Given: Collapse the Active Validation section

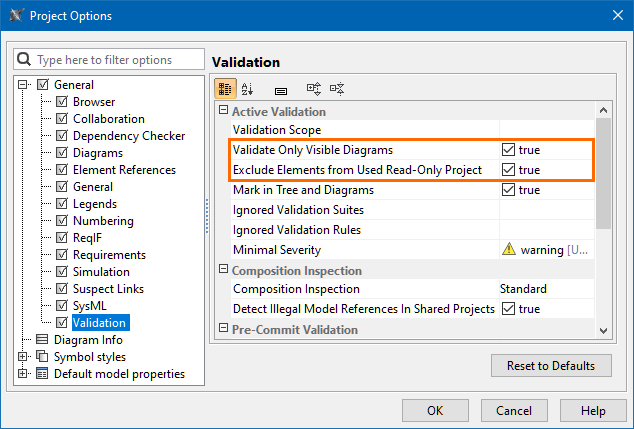Looking at the screenshot, I should click(x=224, y=111).
